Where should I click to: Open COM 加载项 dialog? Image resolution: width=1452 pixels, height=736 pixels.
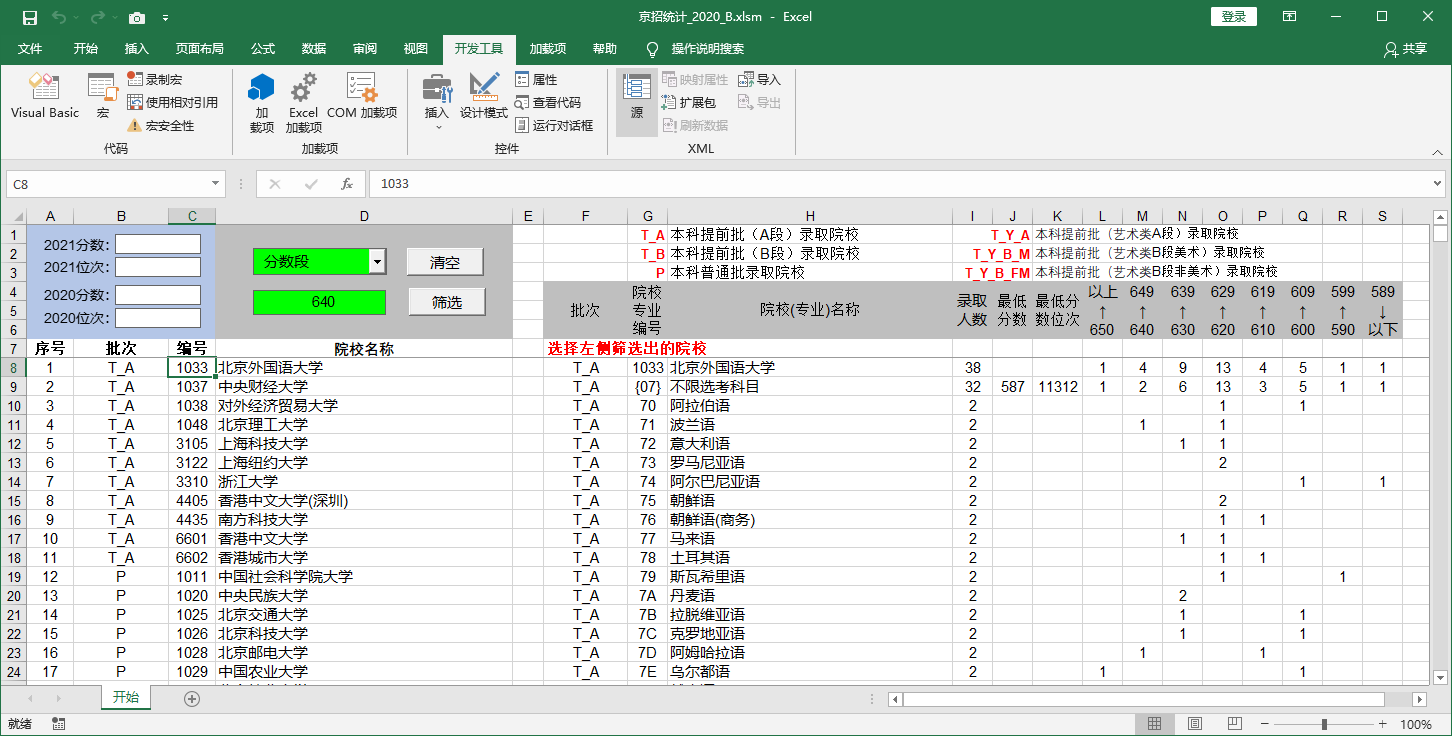(362, 97)
